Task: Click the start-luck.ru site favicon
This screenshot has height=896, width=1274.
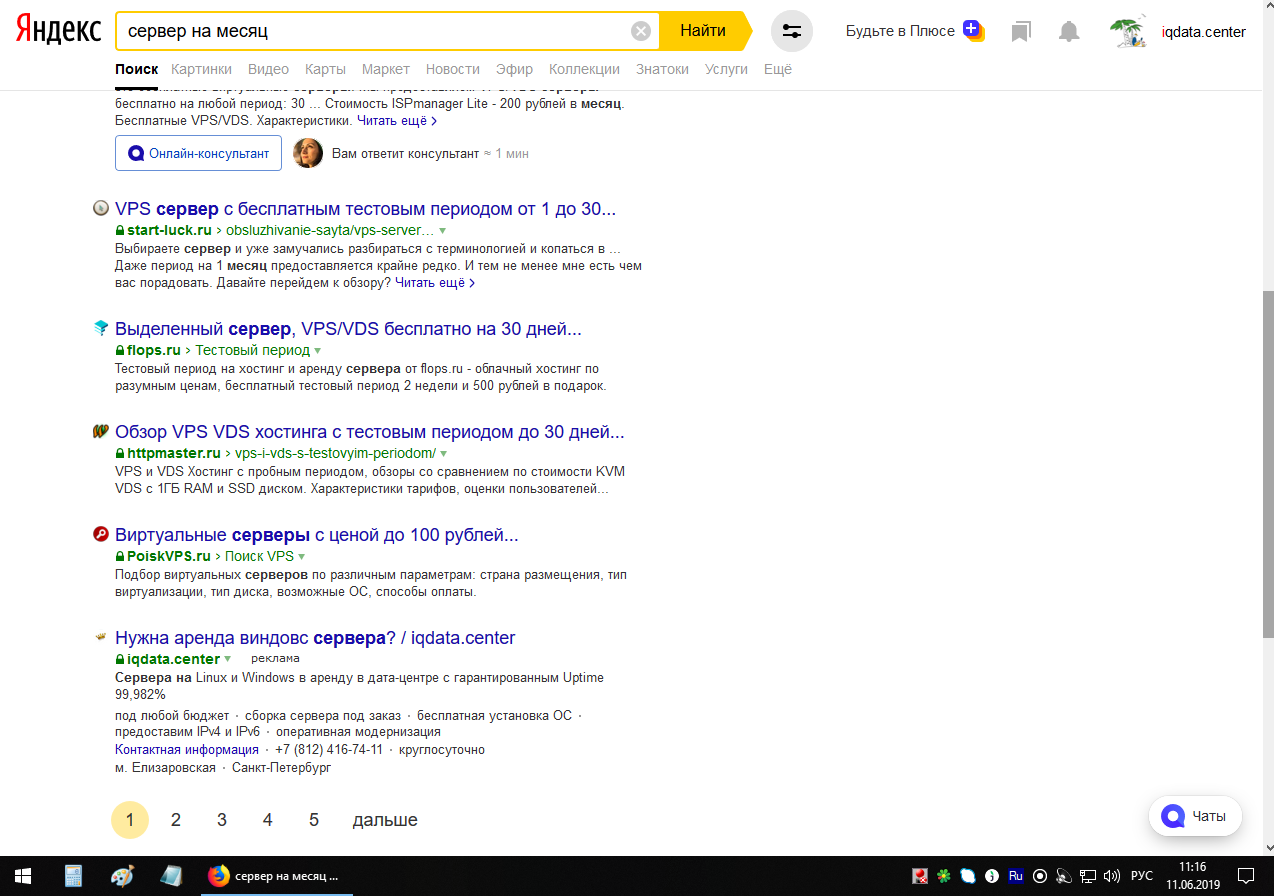Action: click(x=100, y=208)
